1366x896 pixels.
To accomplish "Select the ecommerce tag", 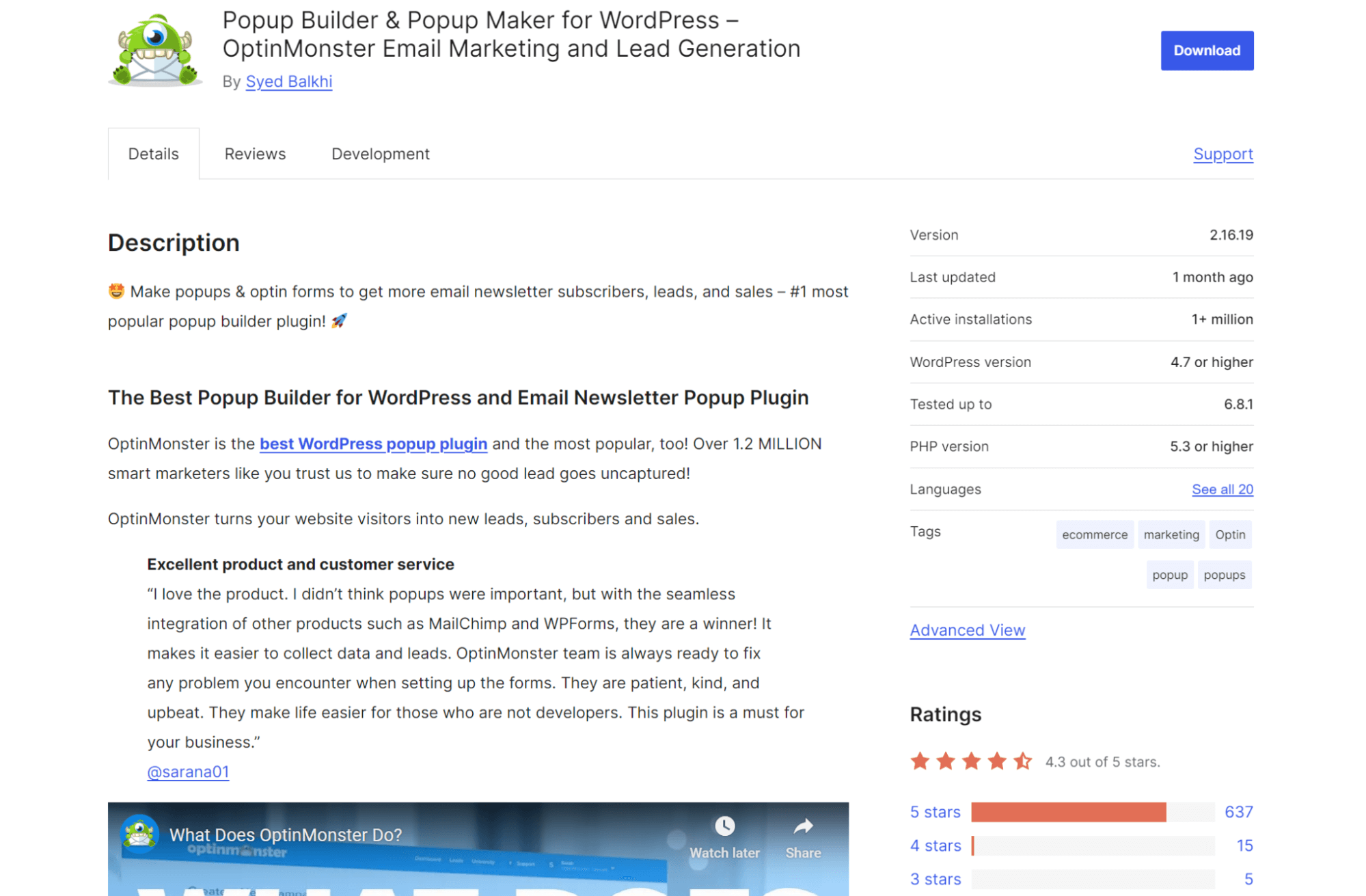I will tap(1095, 534).
